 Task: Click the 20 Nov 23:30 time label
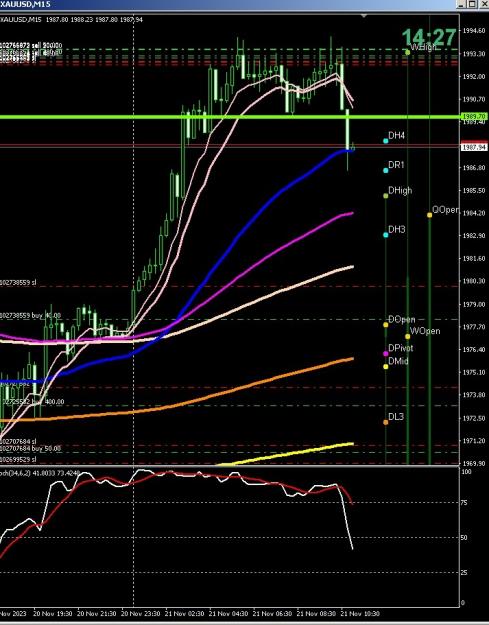tap(141, 613)
